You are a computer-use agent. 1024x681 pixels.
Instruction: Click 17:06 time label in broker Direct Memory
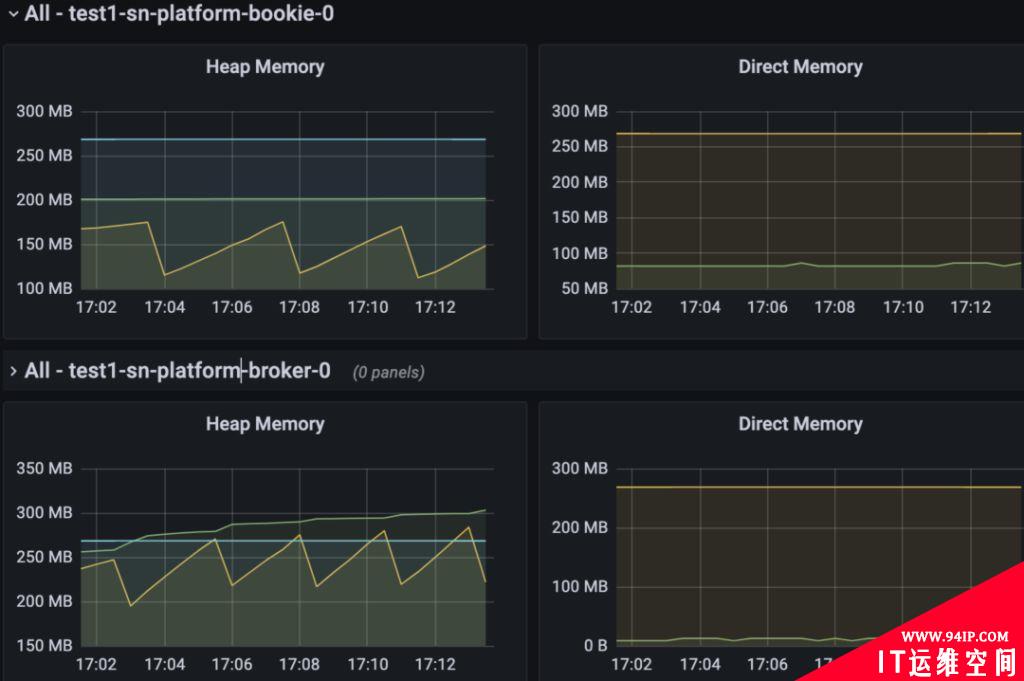(767, 664)
